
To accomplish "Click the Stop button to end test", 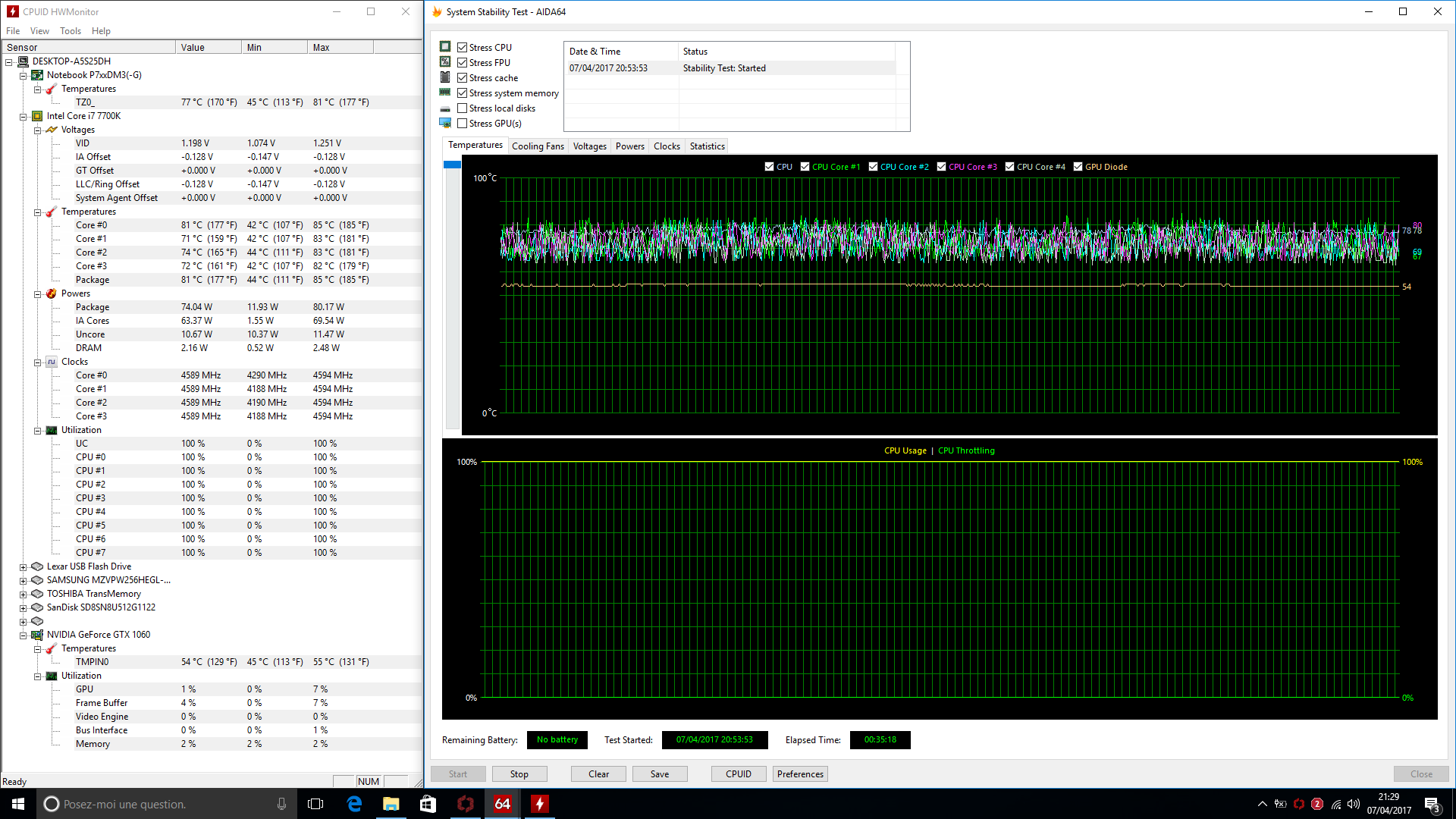I will click(x=519, y=774).
